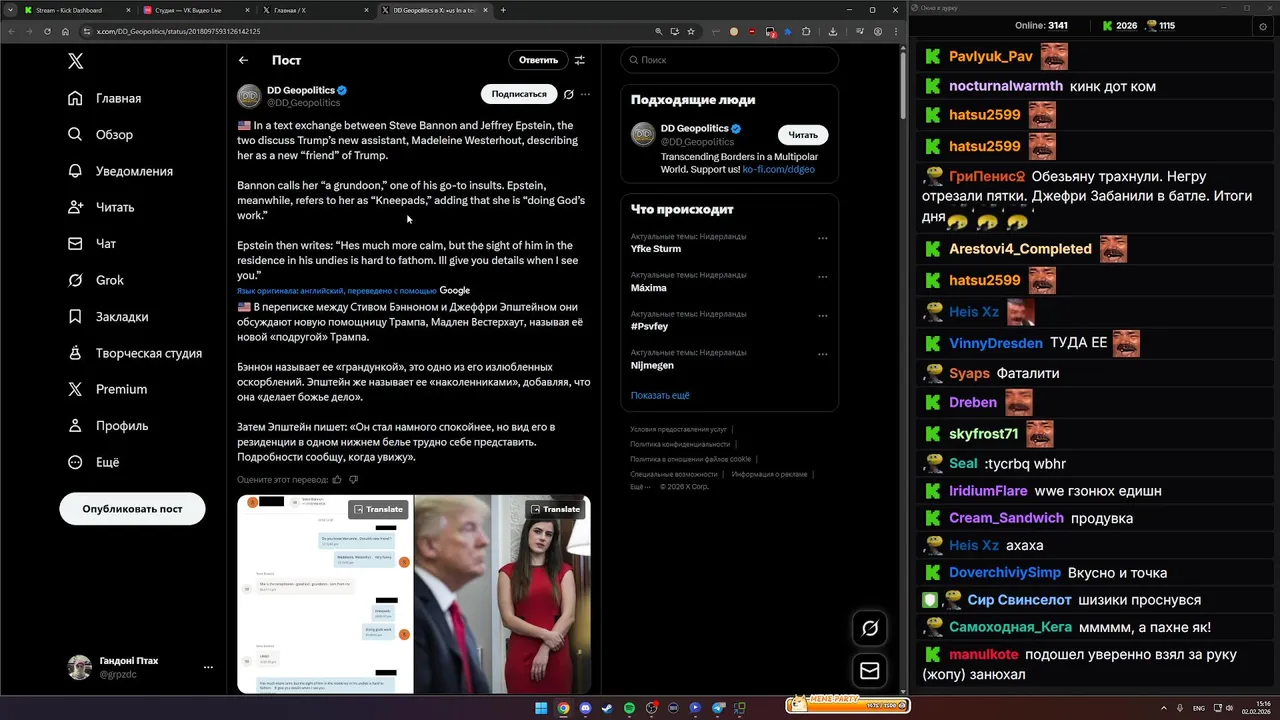Screen dimensions: 1280x720
Task: Open Закладки bookmarks
Action: coord(109,316)
